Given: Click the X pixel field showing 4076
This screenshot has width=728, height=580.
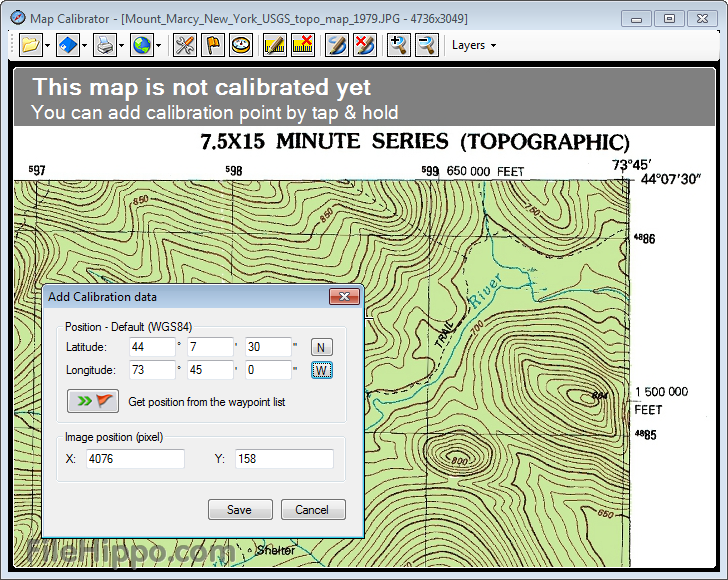Looking at the screenshot, I should click(x=135, y=459).
